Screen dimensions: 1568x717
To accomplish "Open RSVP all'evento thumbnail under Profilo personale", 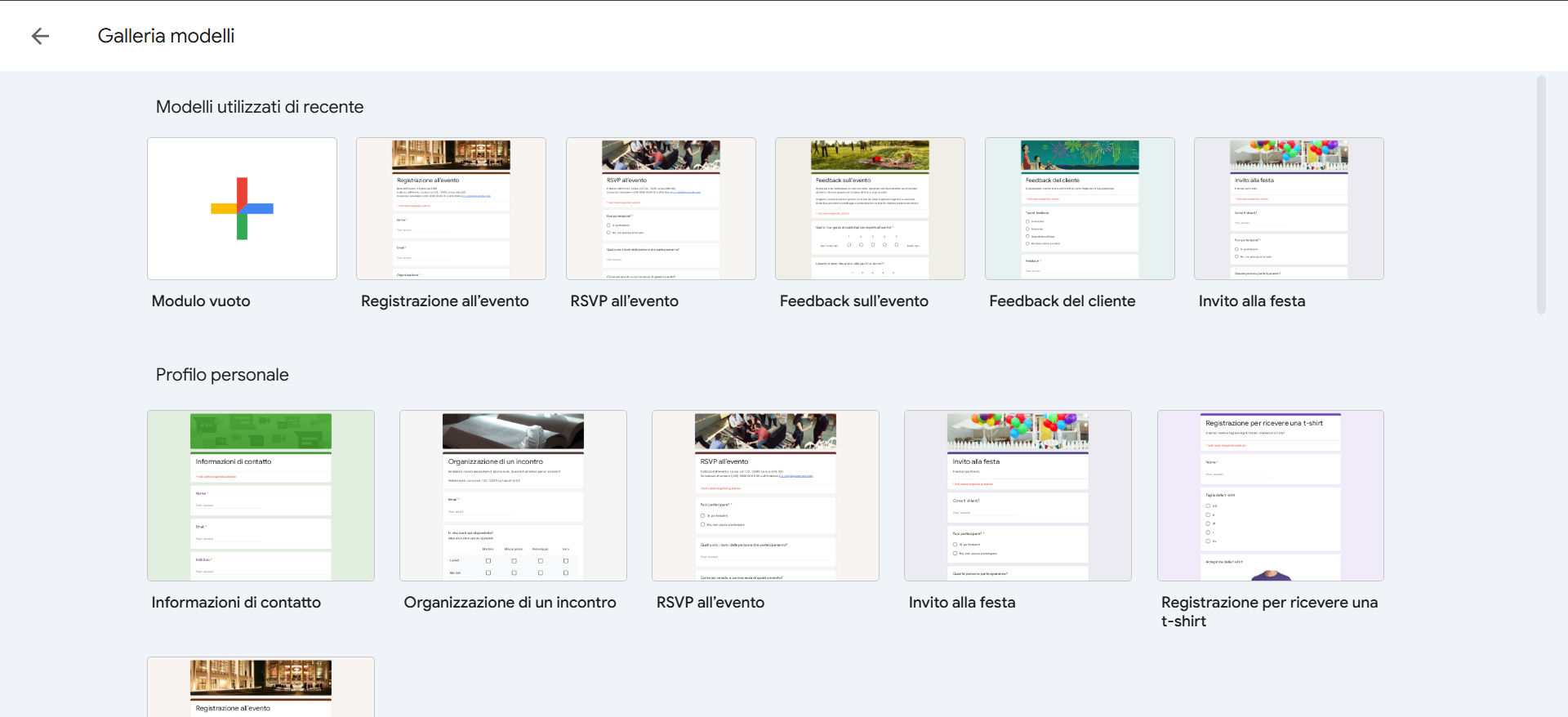I will (x=765, y=496).
